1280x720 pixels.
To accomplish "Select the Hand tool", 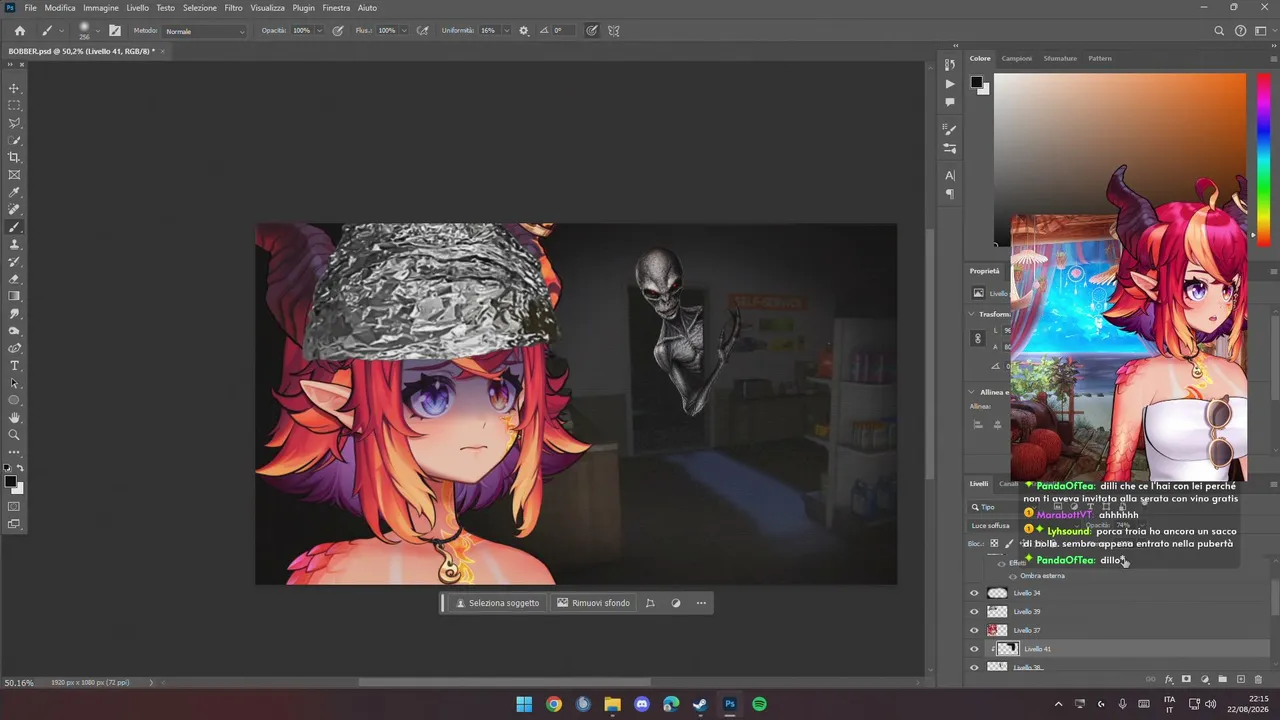I will (x=14, y=418).
